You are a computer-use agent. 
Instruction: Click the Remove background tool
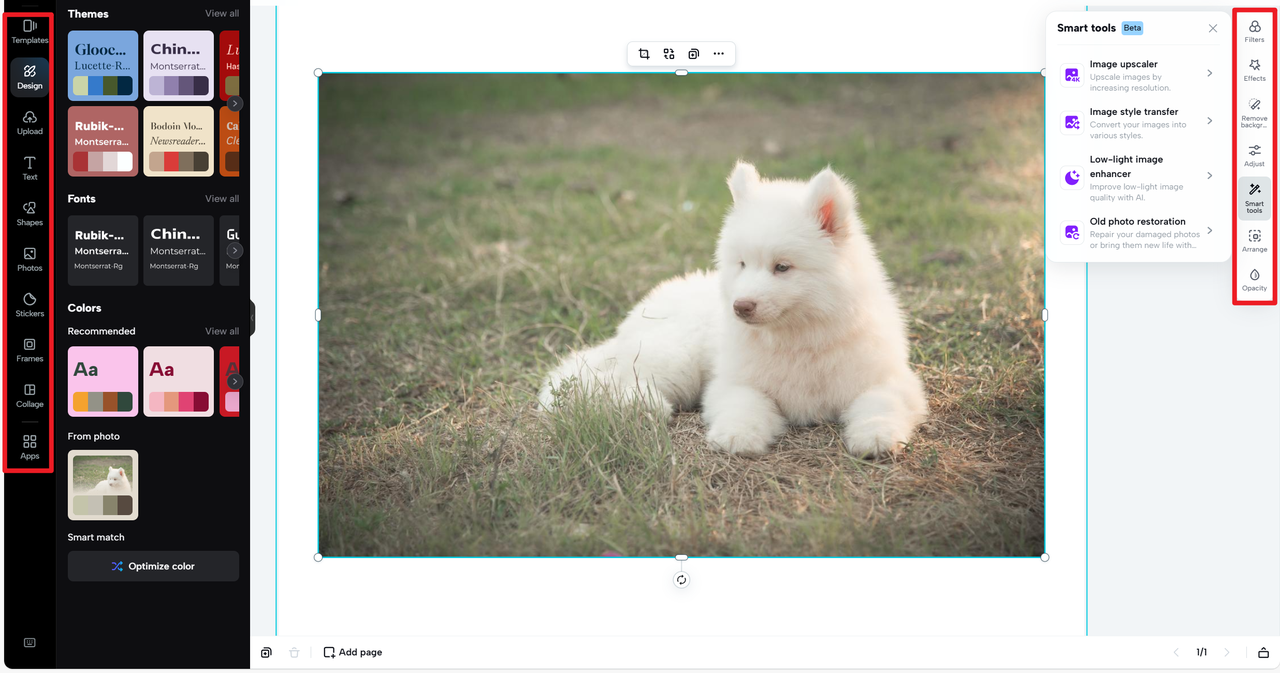pyautogui.click(x=1254, y=112)
